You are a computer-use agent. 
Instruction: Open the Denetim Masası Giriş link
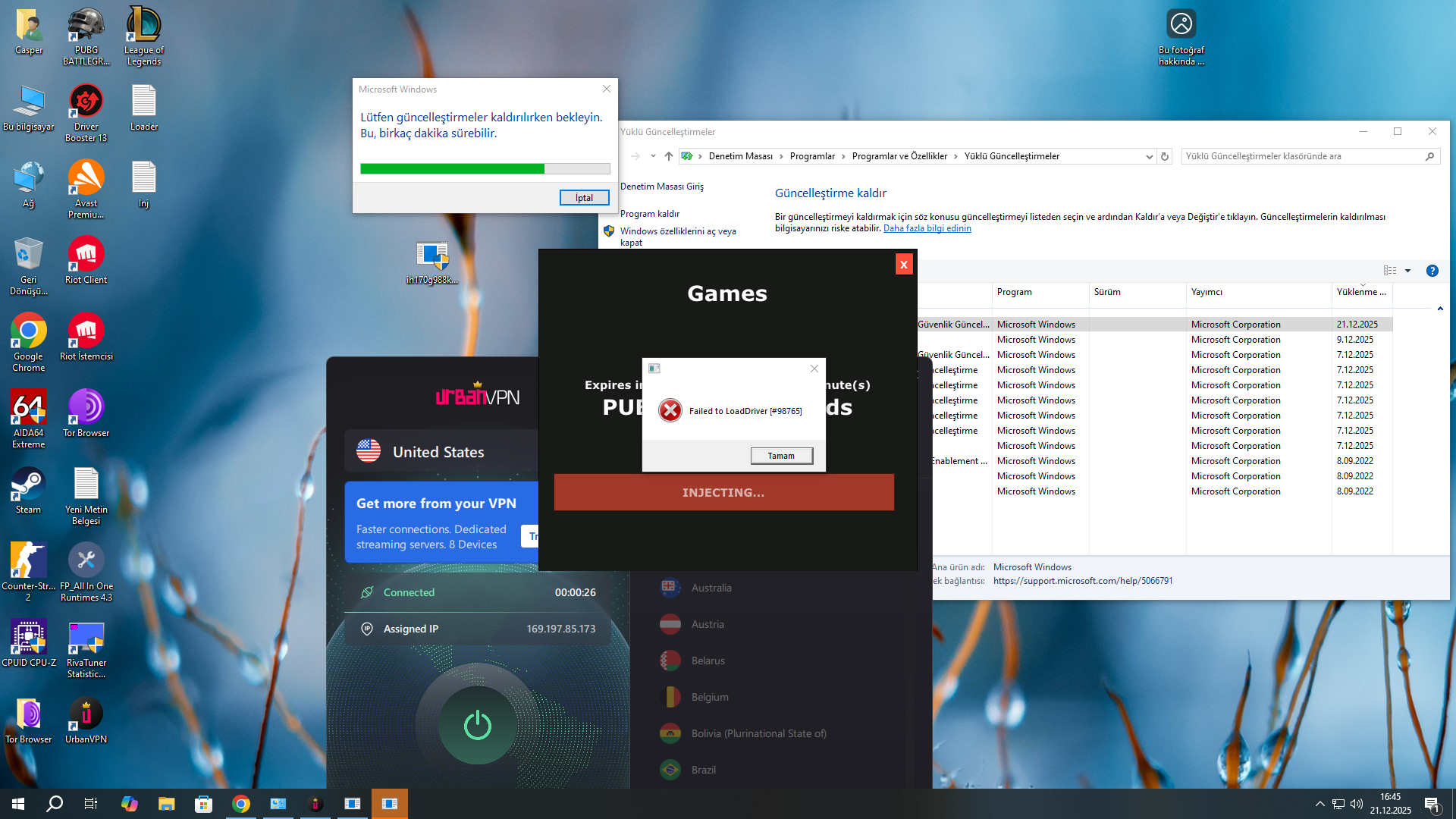pyautogui.click(x=662, y=187)
